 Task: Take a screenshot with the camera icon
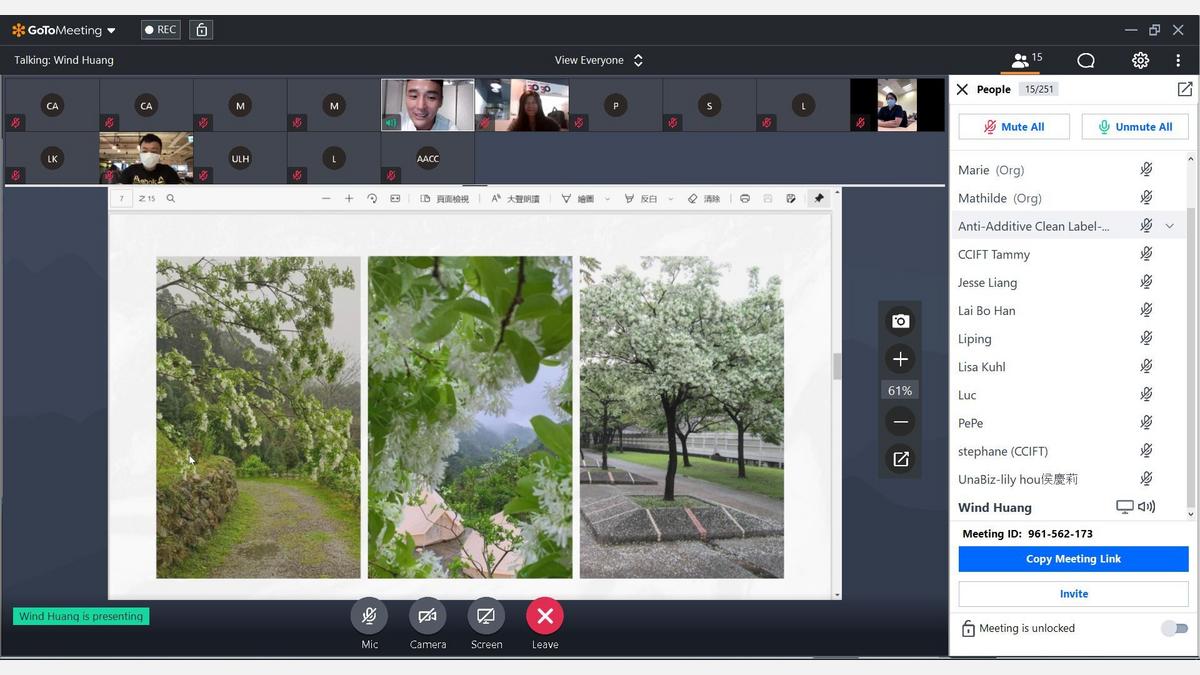(x=900, y=321)
